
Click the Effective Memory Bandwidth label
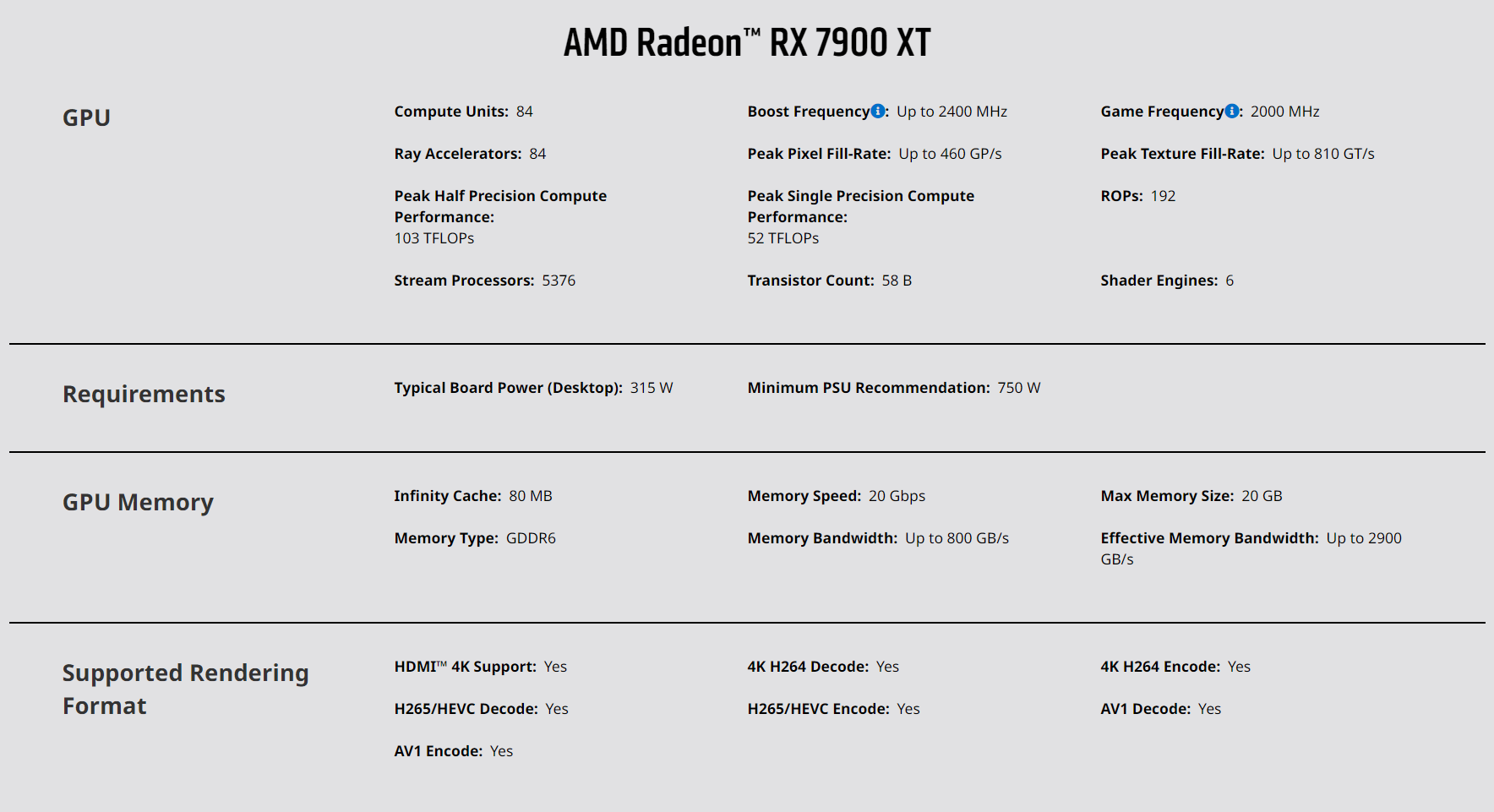(x=1209, y=538)
